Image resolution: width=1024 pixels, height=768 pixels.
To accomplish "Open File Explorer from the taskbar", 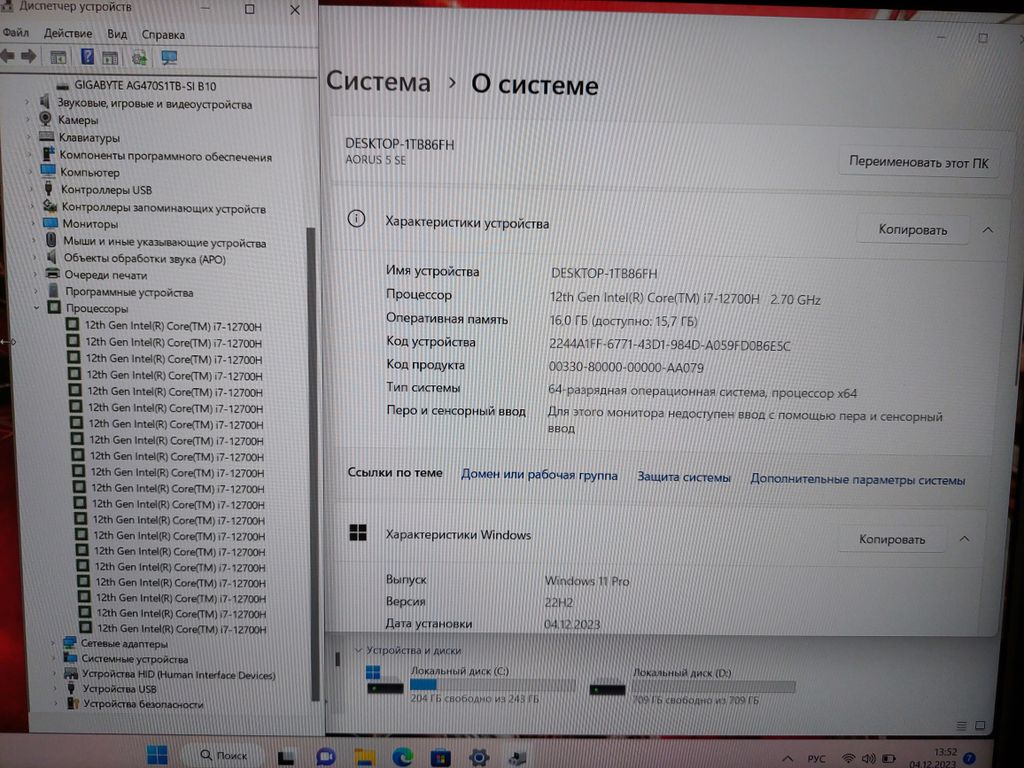I will coord(365,757).
